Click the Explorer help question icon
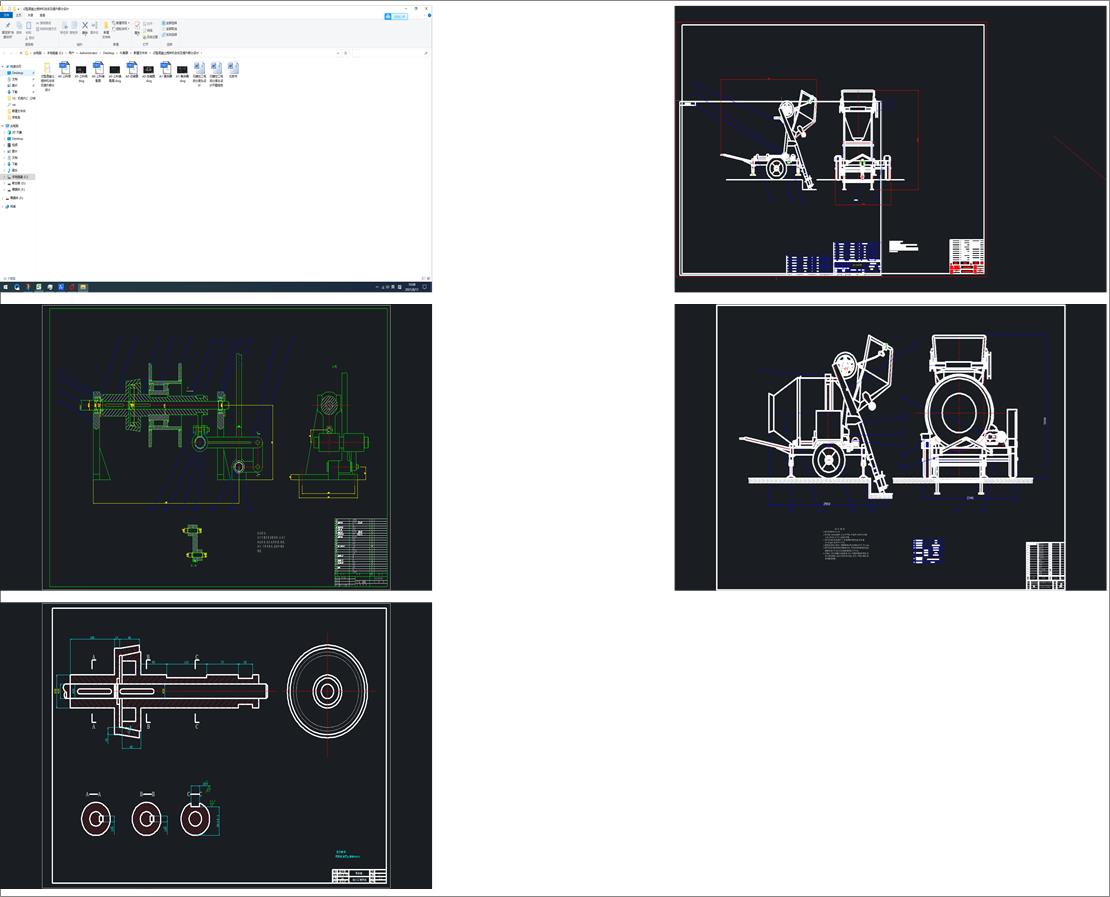Screen dimensions: 1110x897 click(429, 16)
